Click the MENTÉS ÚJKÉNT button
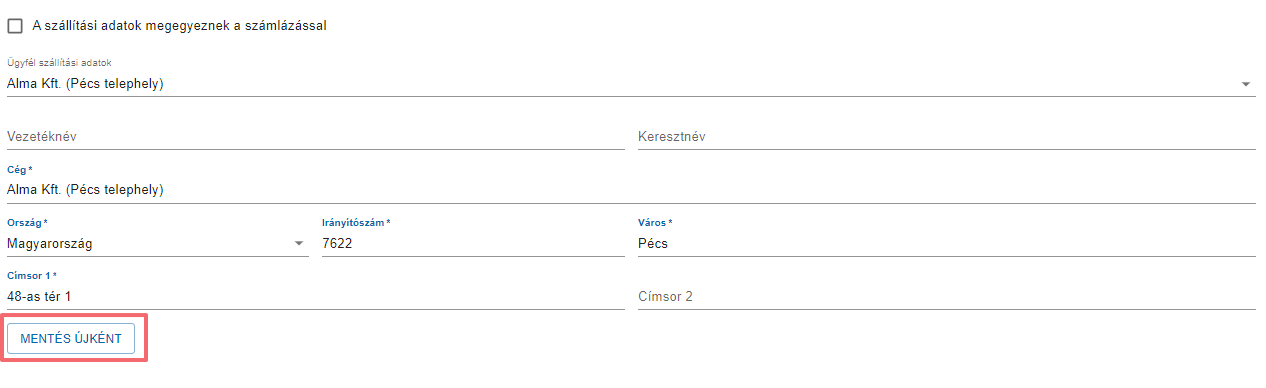 pos(71,339)
